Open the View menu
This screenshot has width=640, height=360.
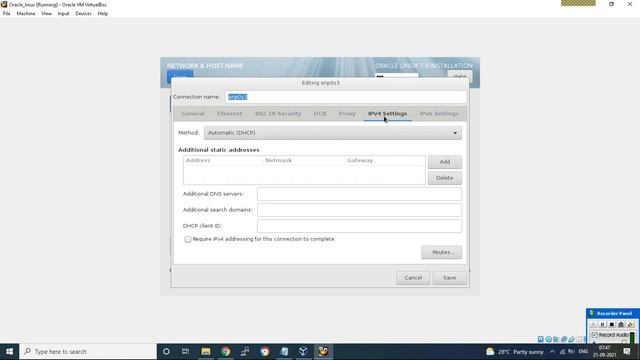pyautogui.click(x=46, y=13)
